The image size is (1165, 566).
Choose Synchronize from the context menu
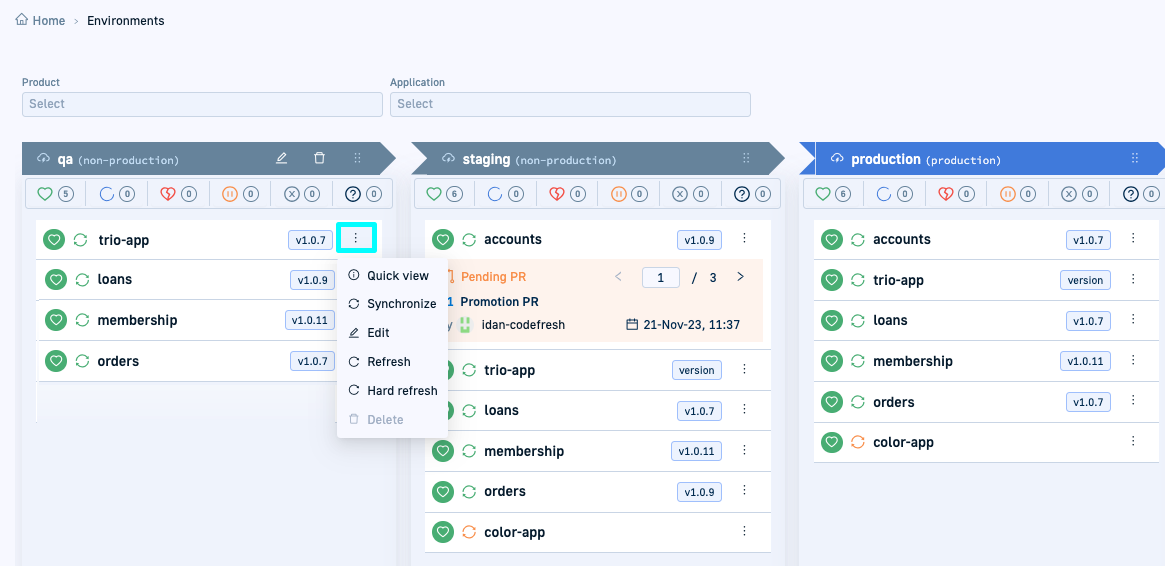[401, 304]
